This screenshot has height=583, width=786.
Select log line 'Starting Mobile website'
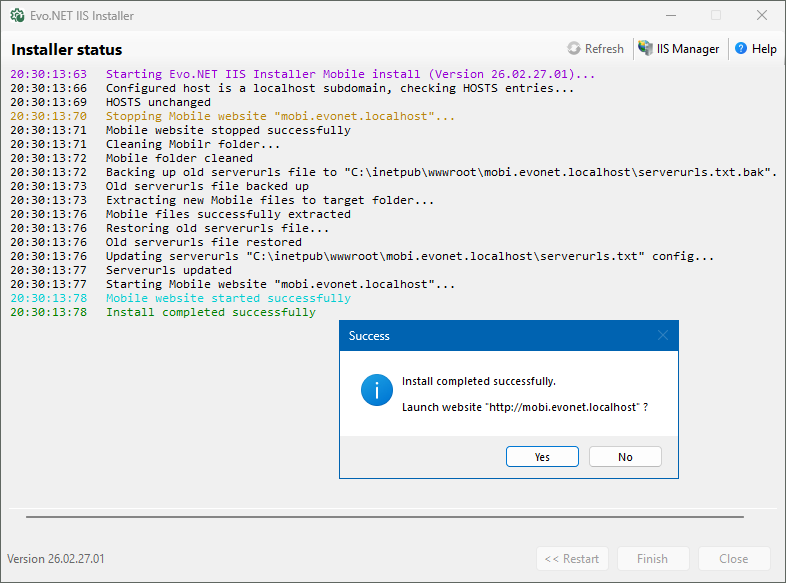click(280, 285)
